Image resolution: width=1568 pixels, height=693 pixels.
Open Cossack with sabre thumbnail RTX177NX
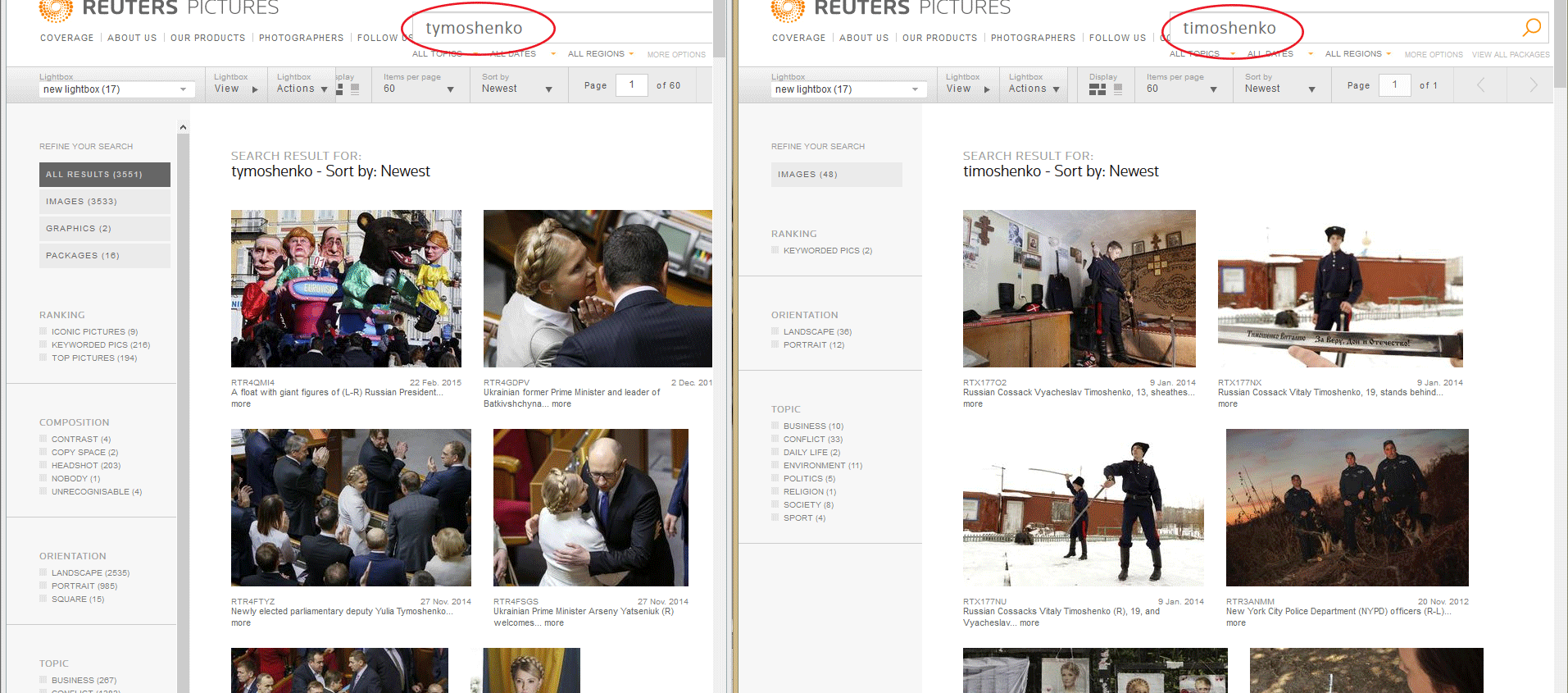point(1340,289)
